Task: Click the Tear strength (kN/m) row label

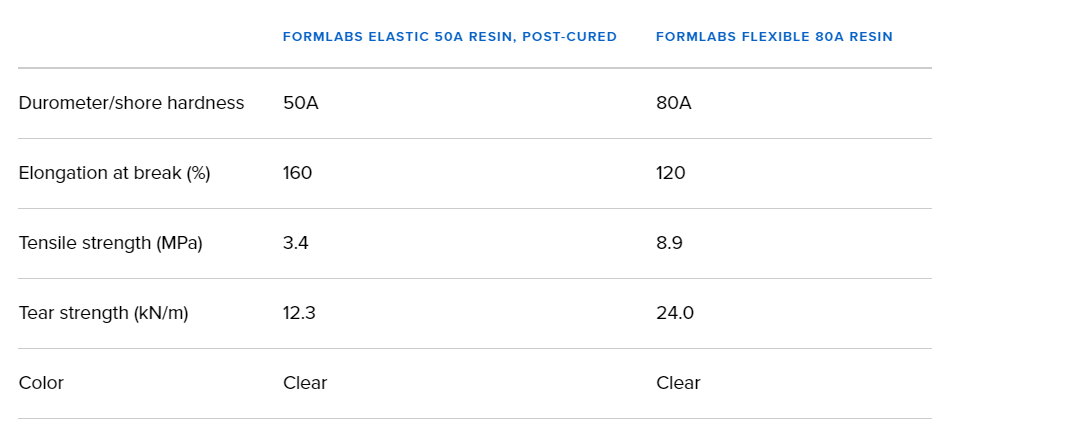Action: click(103, 313)
